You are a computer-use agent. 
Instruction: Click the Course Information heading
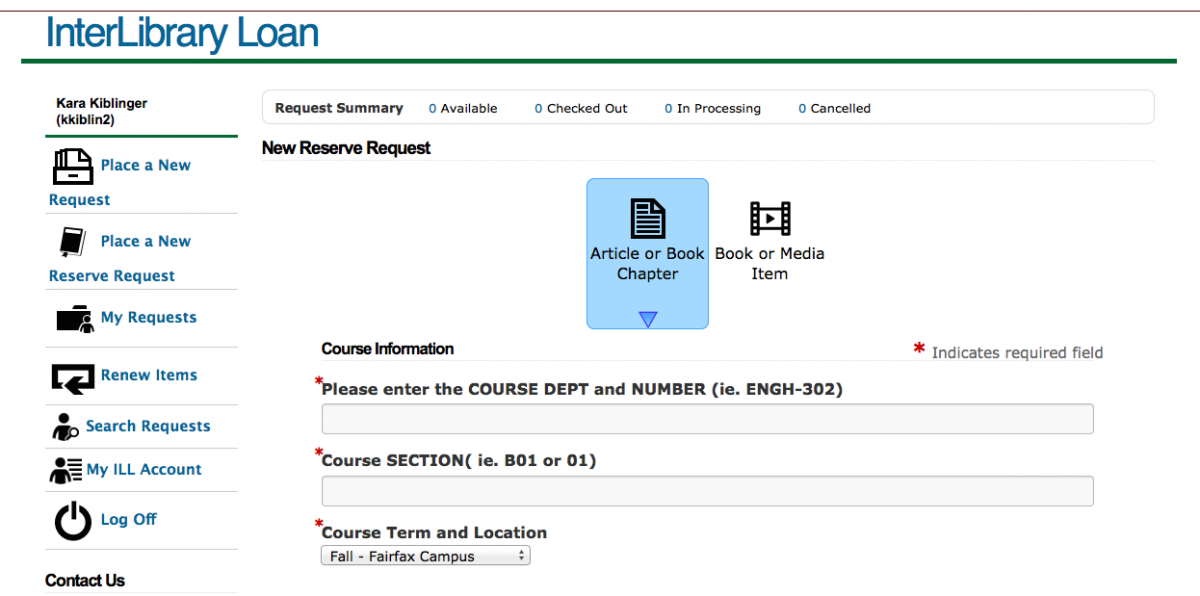pos(388,349)
